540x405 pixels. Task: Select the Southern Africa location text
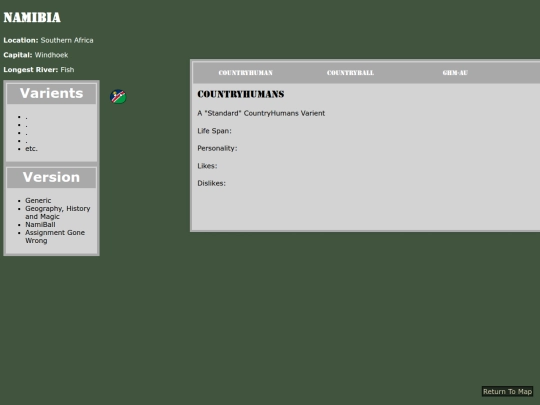click(67, 40)
